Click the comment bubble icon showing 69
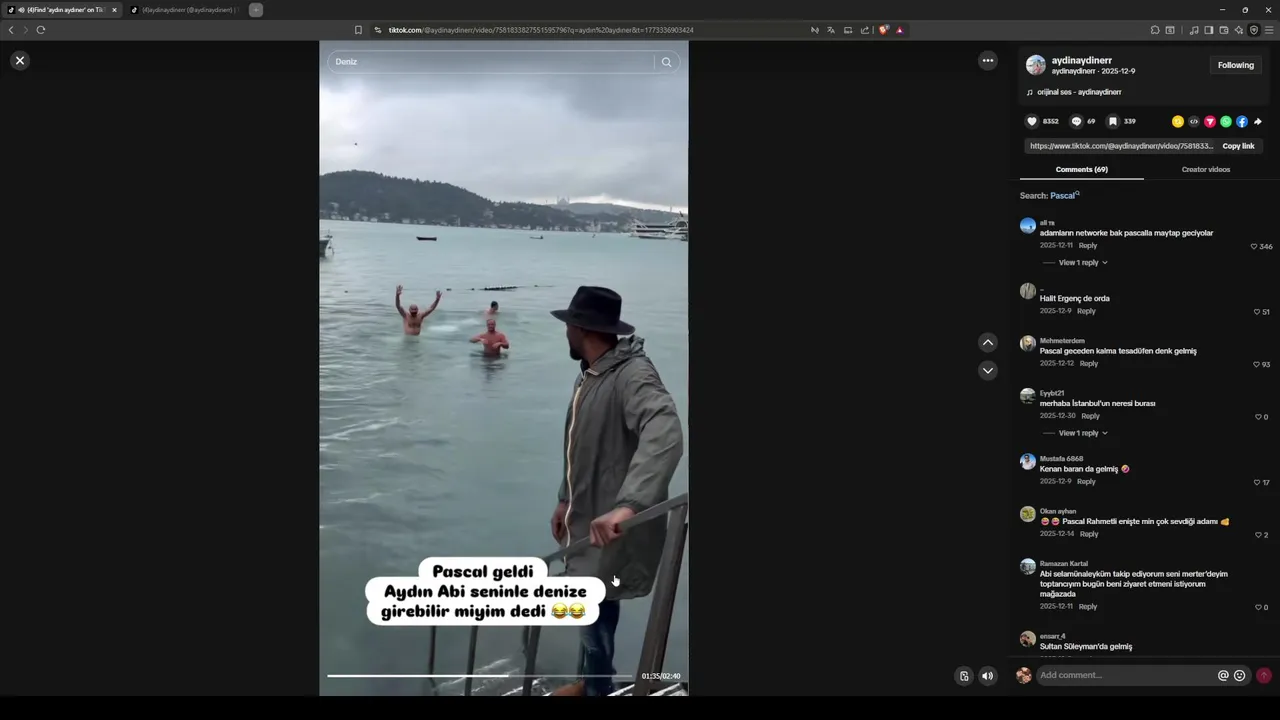This screenshot has height=720, width=1280. point(1076,121)
